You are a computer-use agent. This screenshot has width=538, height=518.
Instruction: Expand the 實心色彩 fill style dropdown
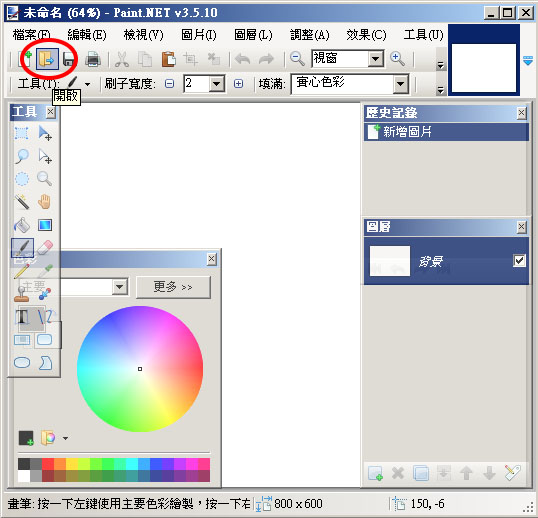pos(400,84)
